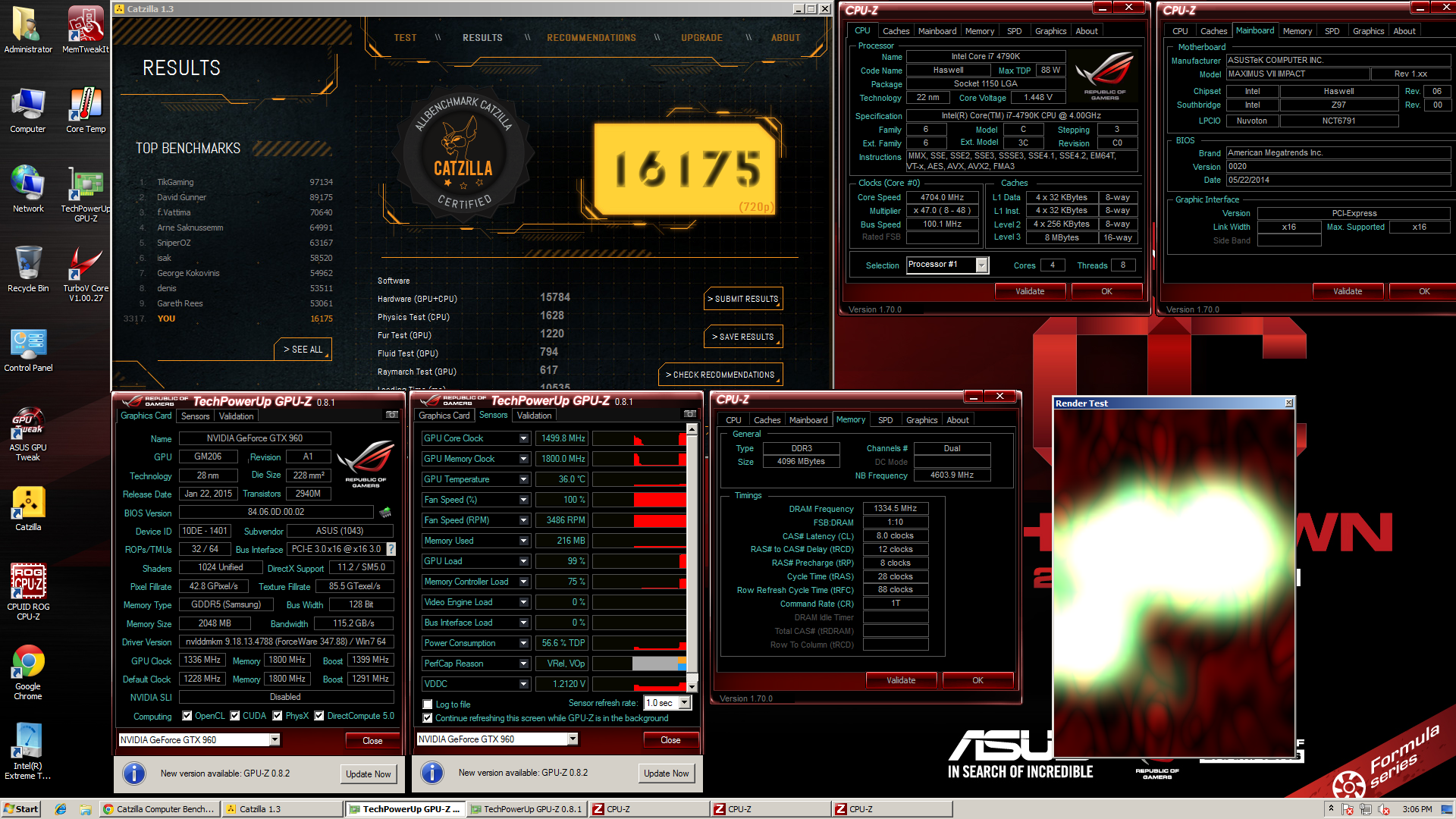Open the SPD tab in CPU-Z Memory window
This screenshot has height=819, width=1456.
(885, 420)
